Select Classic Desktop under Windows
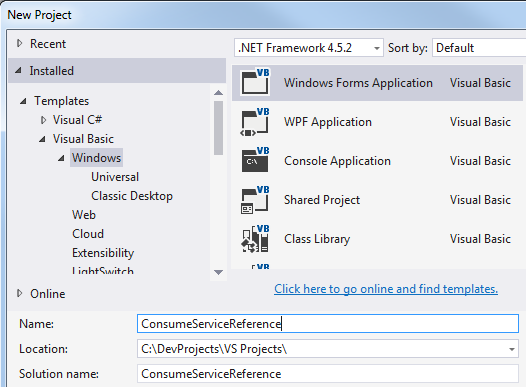This screenshot has height=387, width=526. tap(132, 196)
